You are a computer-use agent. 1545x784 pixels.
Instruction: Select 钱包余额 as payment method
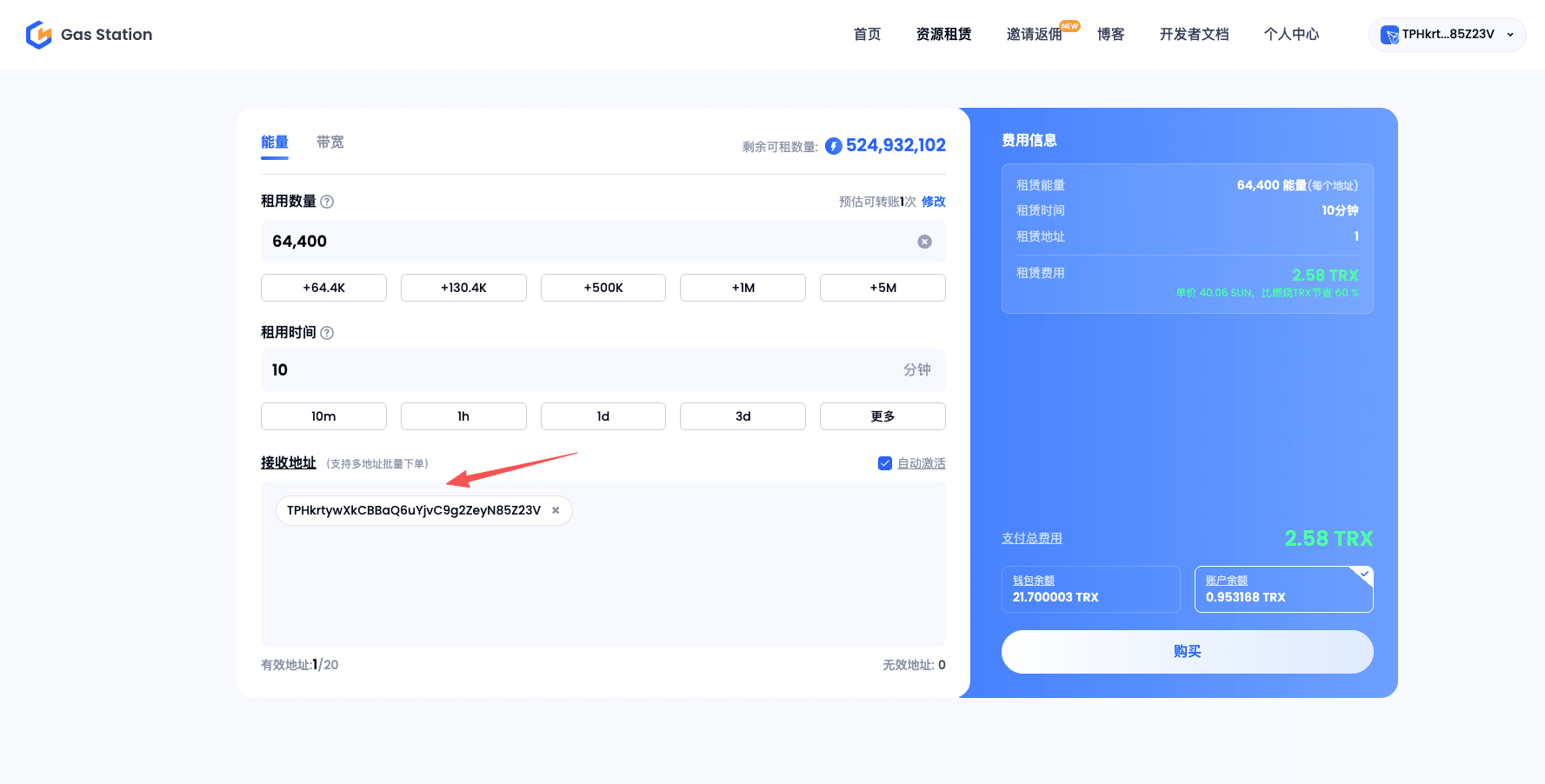coord(1090,589)
